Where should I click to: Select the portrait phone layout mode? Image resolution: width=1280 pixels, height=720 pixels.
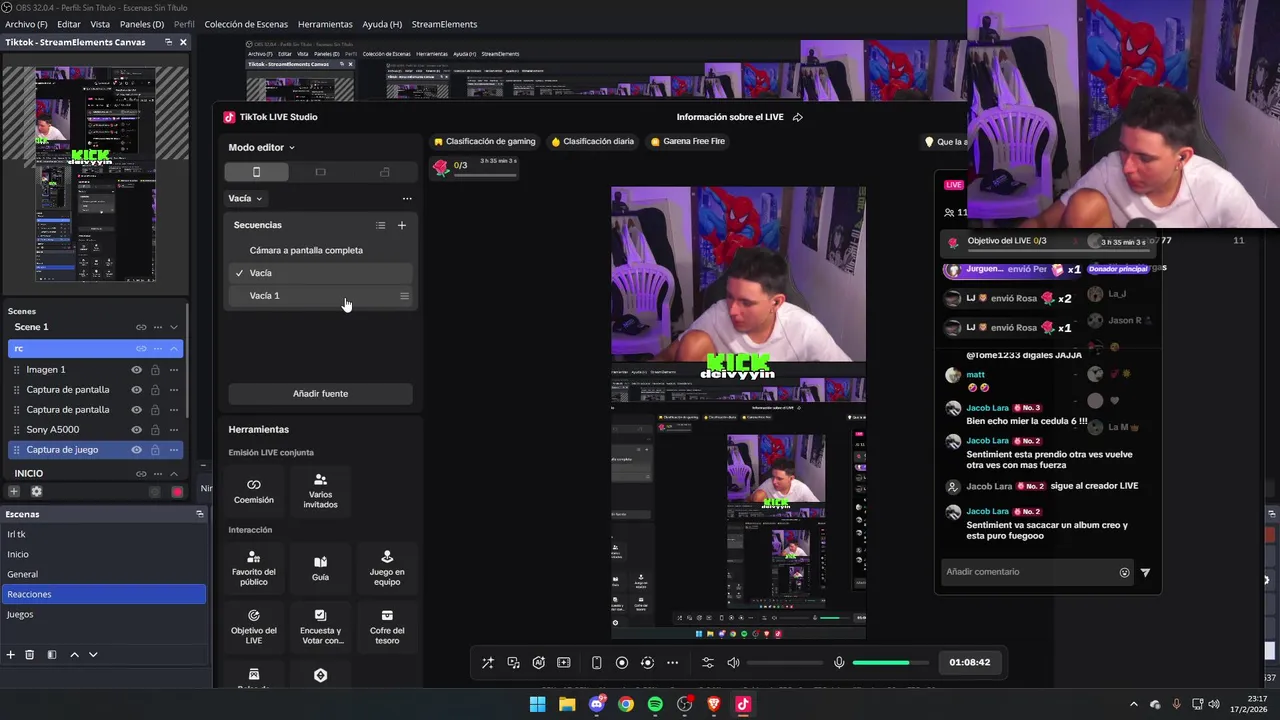(256, 172)
